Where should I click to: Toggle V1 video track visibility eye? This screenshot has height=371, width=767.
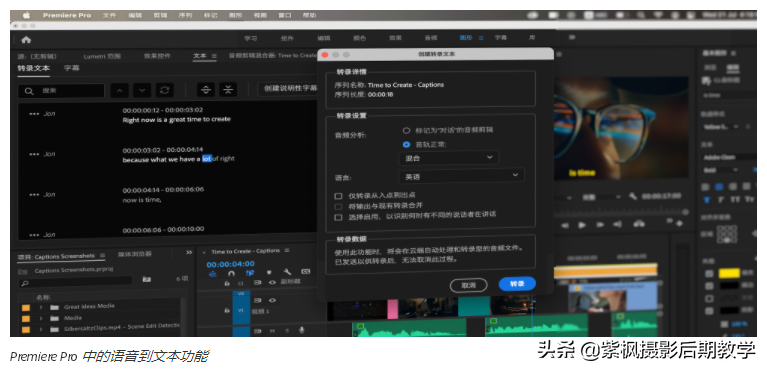tap(272, 300)
